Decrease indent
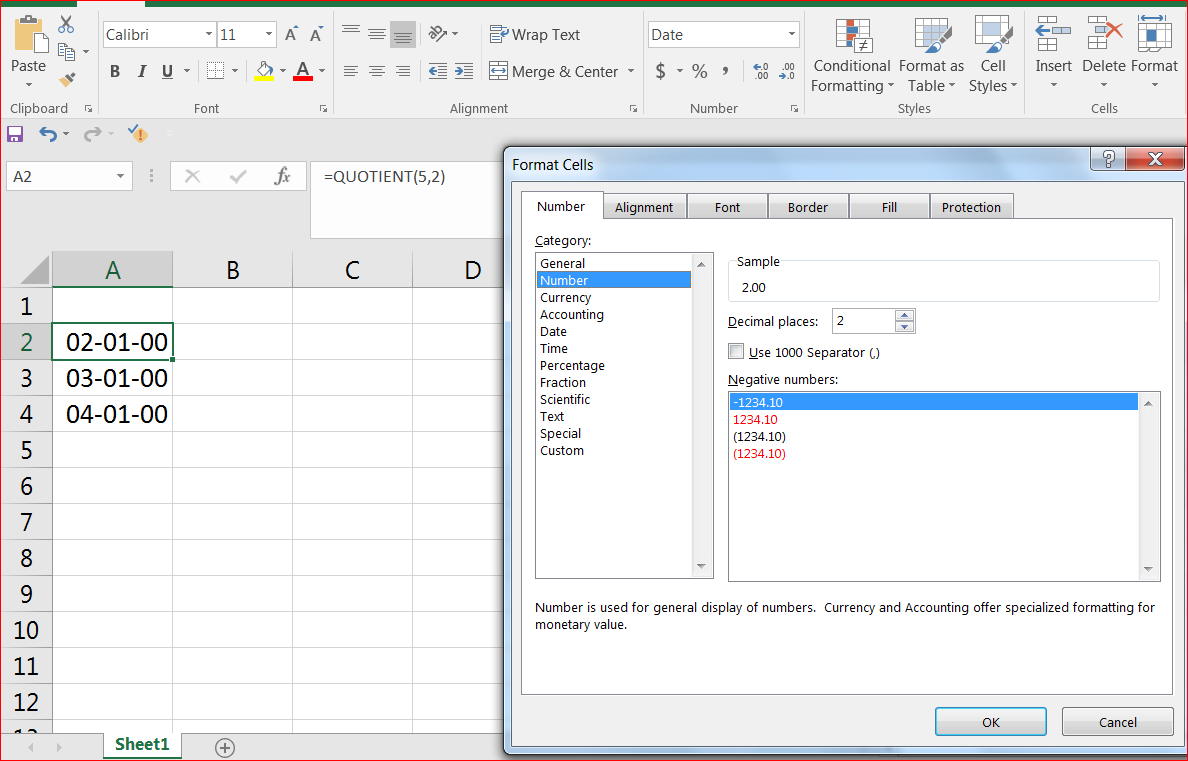This screenshot has width=1188, height=761. click(x=438, y=71)
